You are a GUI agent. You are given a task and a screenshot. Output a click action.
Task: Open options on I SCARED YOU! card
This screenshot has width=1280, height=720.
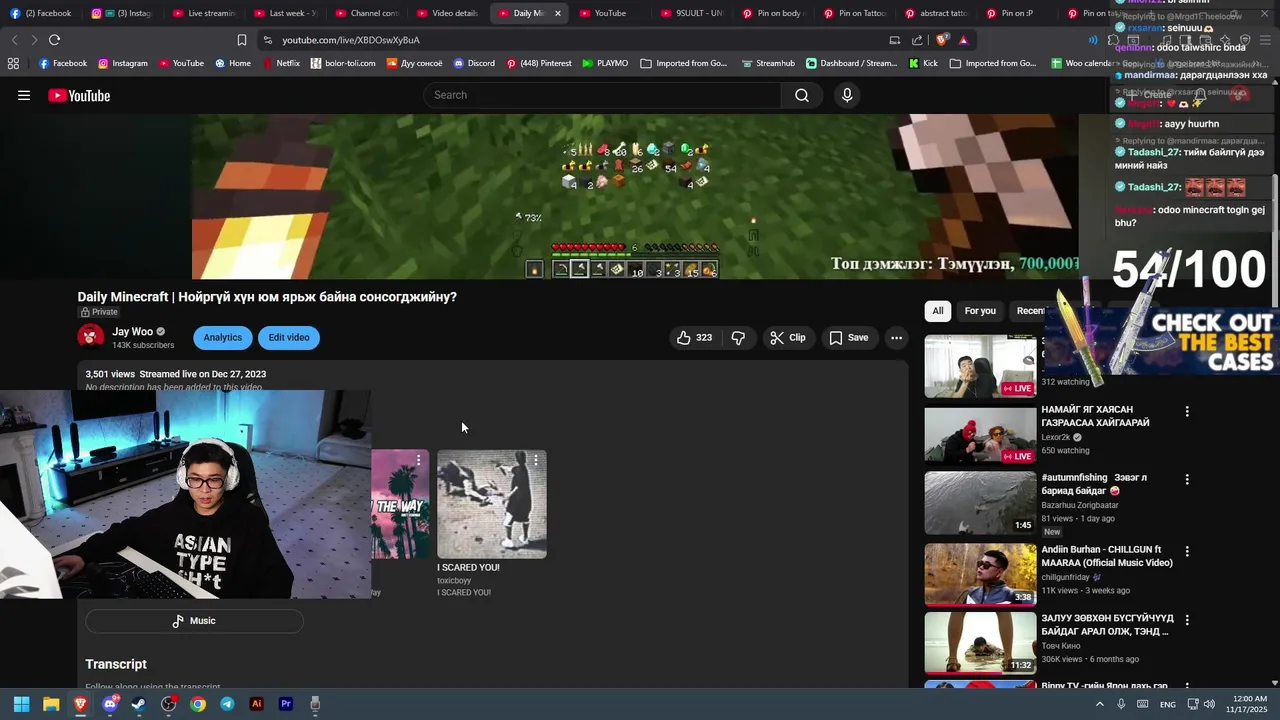[536, 461]
